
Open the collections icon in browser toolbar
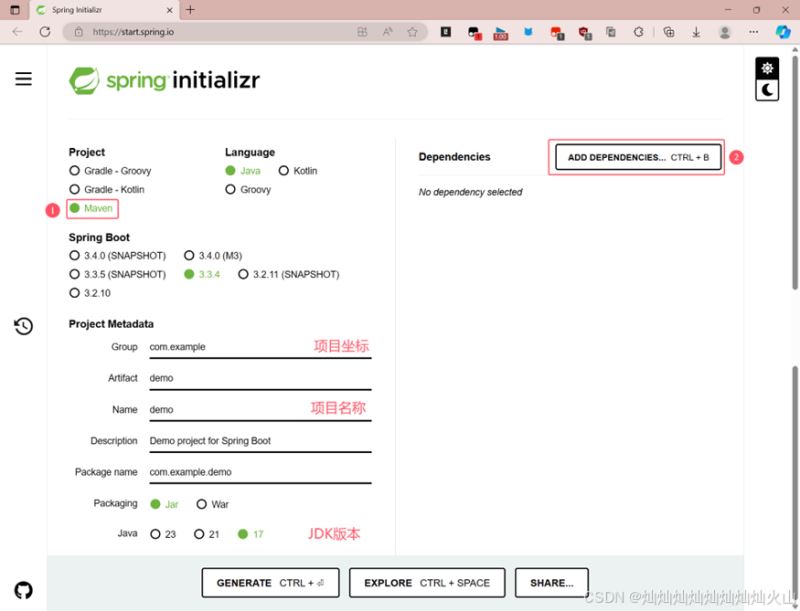click(668, 32)
